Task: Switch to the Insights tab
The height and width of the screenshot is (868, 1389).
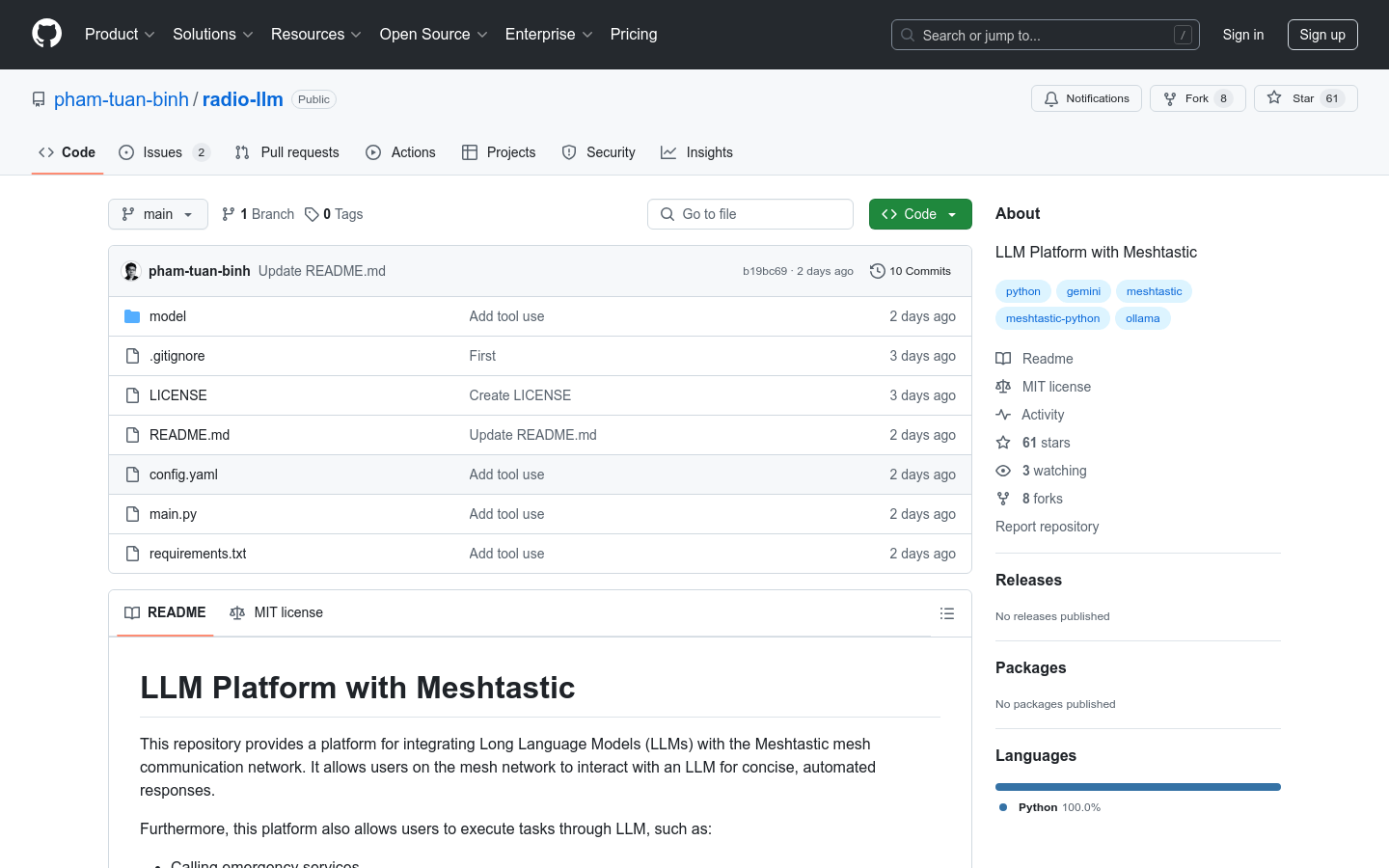Action: click(696, 152)
